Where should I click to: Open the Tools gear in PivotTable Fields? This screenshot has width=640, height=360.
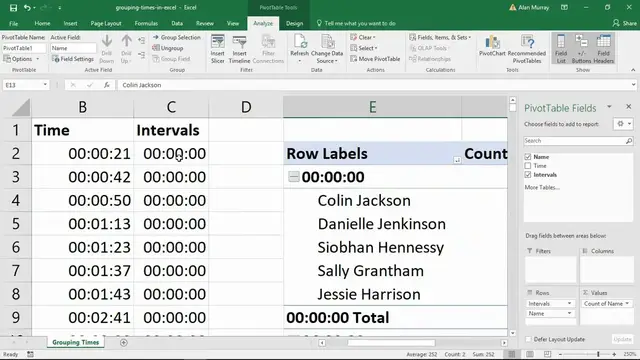[623, 124]
